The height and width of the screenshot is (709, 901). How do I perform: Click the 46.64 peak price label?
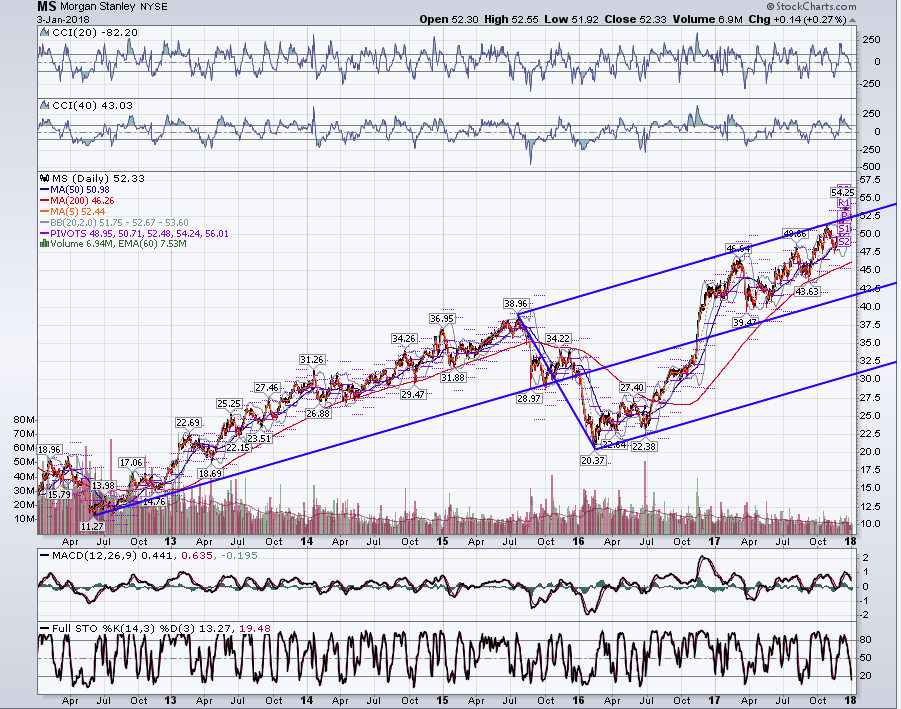[x=738, y=249]
